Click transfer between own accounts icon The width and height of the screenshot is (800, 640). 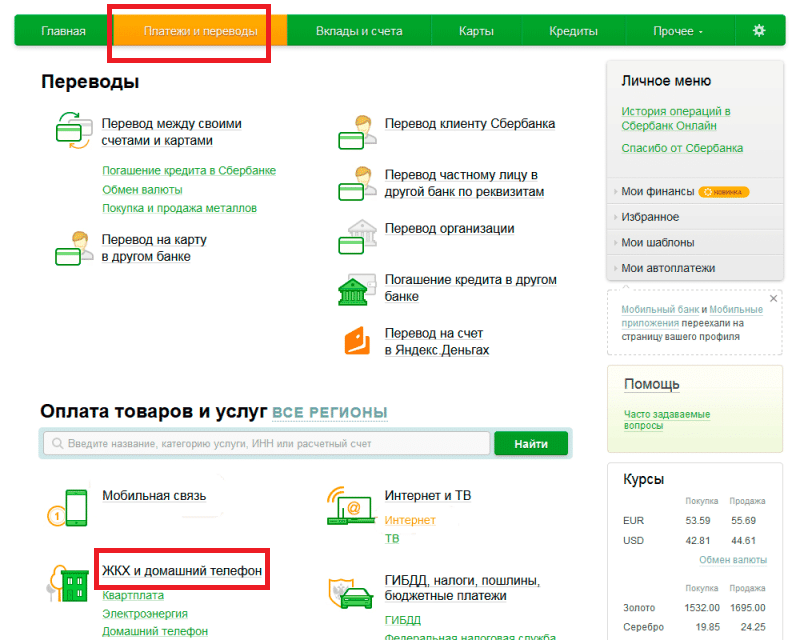click(74, 131)
